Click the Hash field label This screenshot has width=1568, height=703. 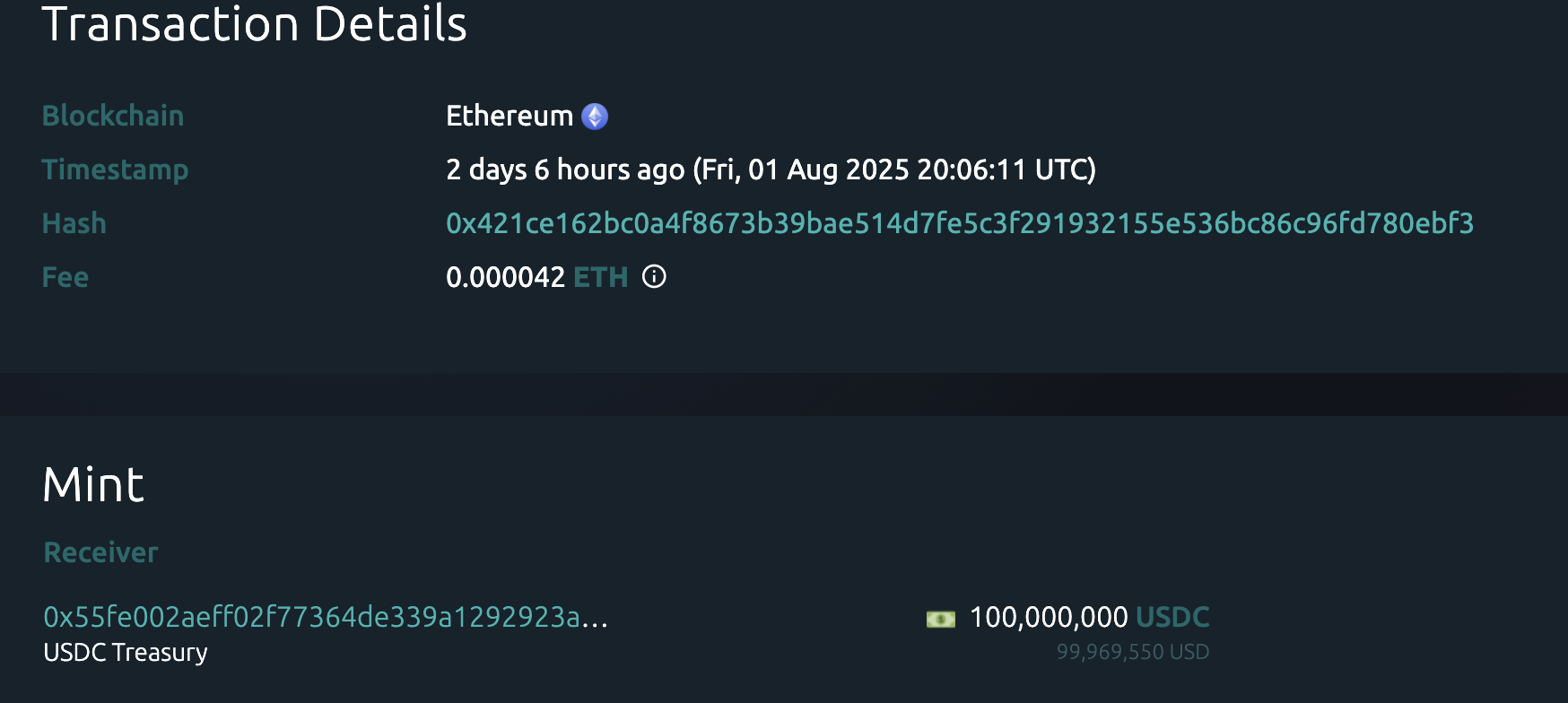click(74, 223)
